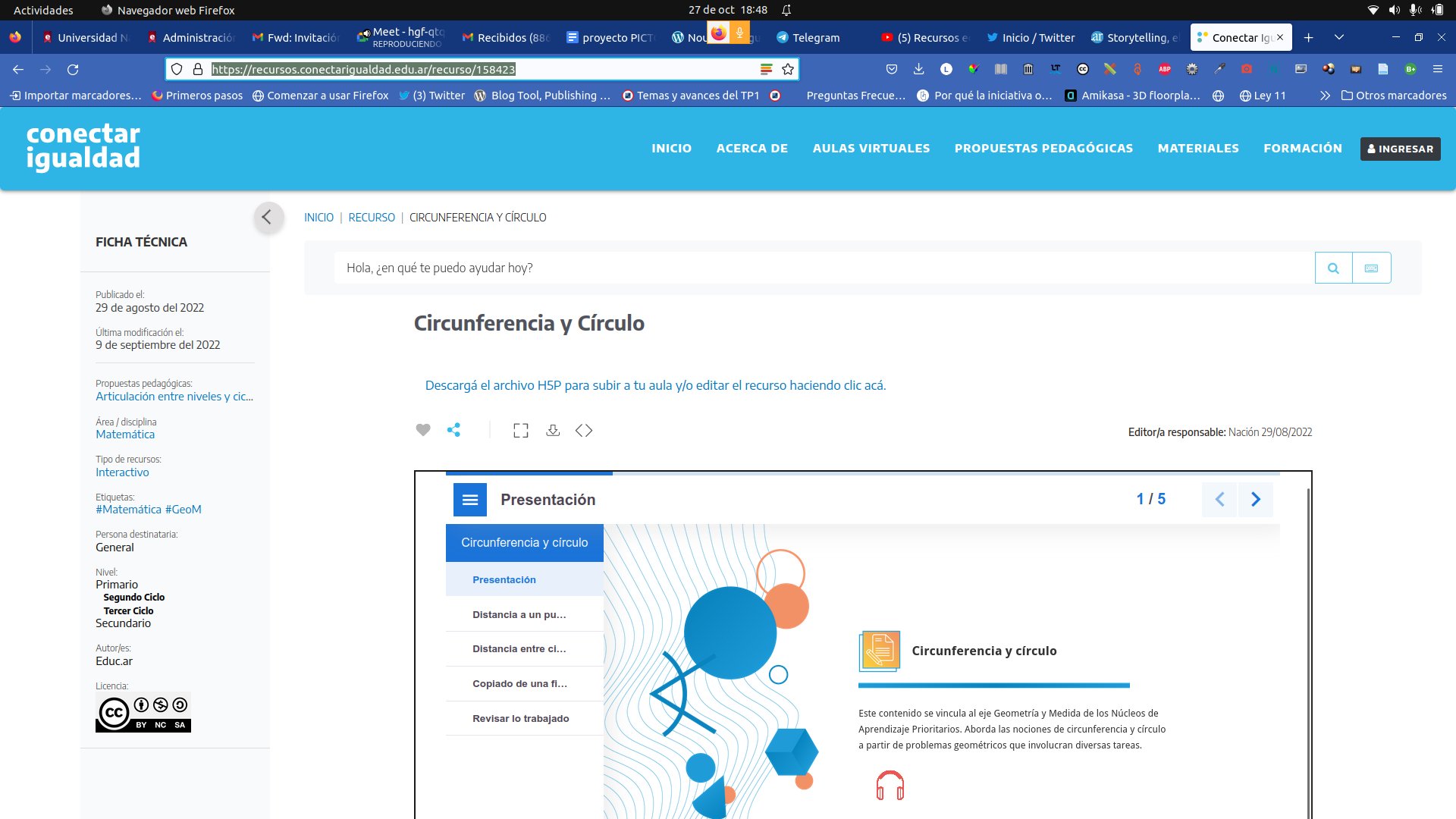Viewport: 1456px width, 819px height.
Task: Open resource in fullscreen mode
Action: 521,431
